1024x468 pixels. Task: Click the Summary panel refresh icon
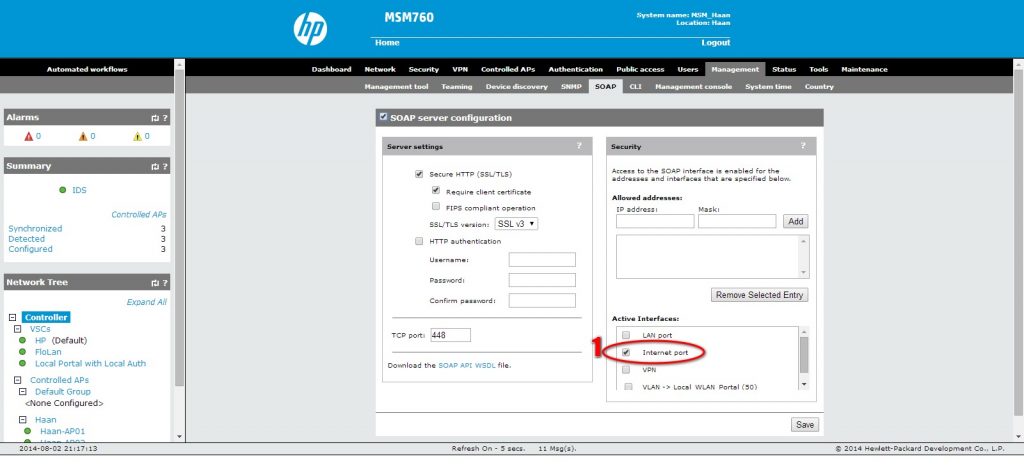(x=155, y=166)
